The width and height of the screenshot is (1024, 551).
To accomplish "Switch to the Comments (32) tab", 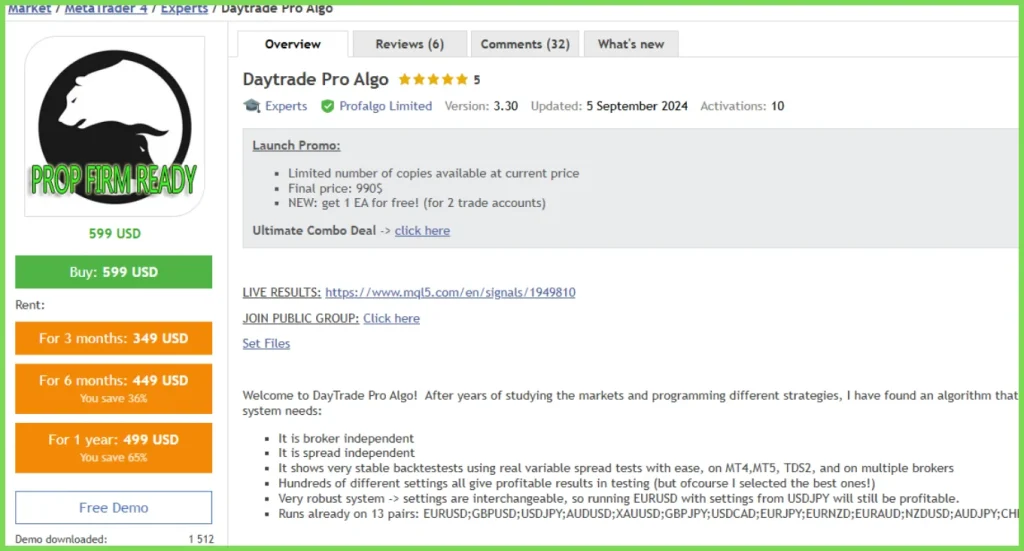I will (x=525, y=44).
